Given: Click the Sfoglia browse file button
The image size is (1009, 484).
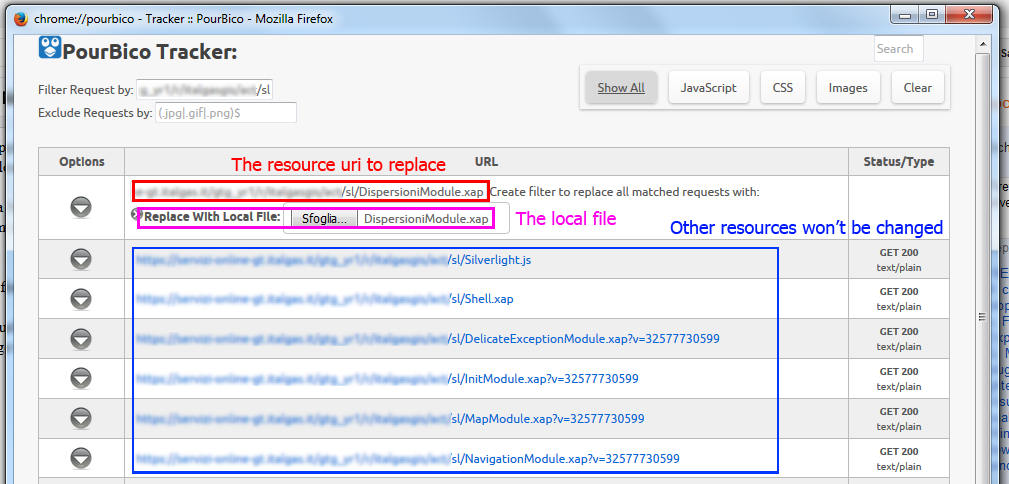Looking at the screenshot, I should pyautogui.click(x=324, y=219).
